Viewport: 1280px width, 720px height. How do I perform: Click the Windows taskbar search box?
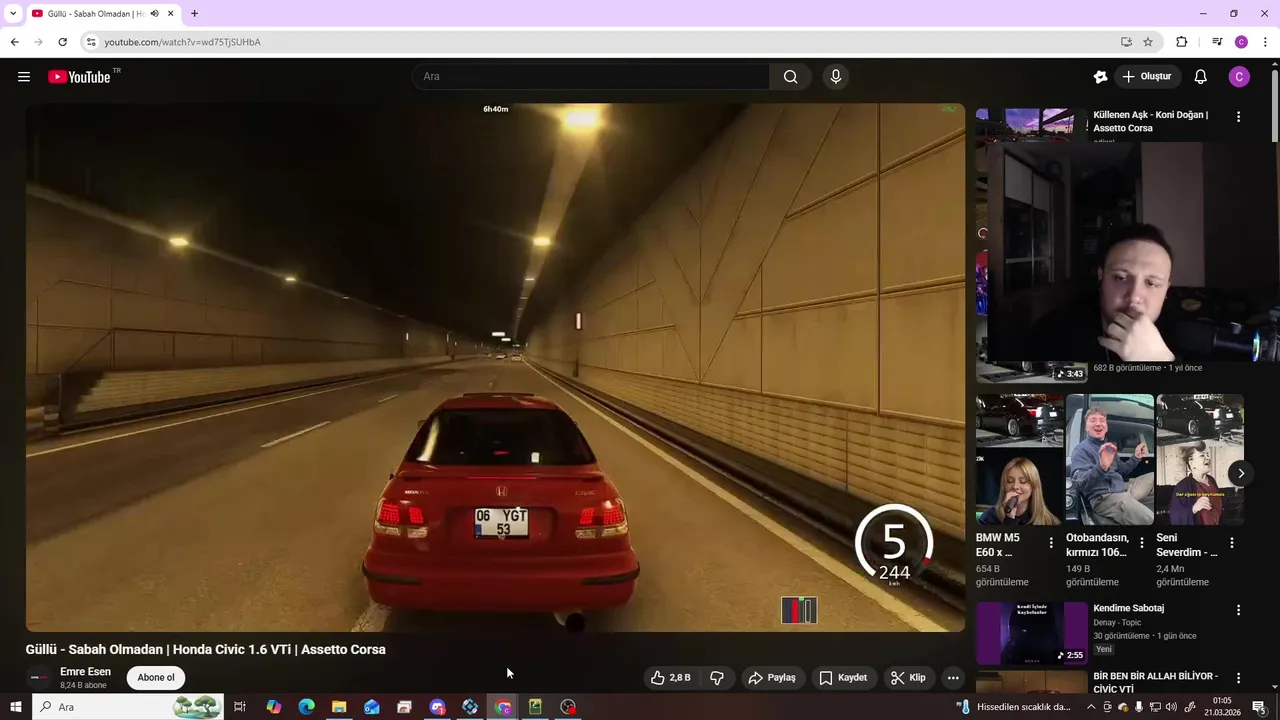click(130, 707)
